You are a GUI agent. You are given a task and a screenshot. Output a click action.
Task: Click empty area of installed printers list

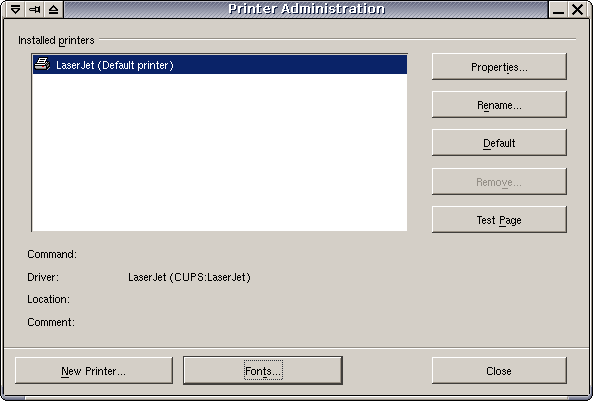tap(219, 151)
